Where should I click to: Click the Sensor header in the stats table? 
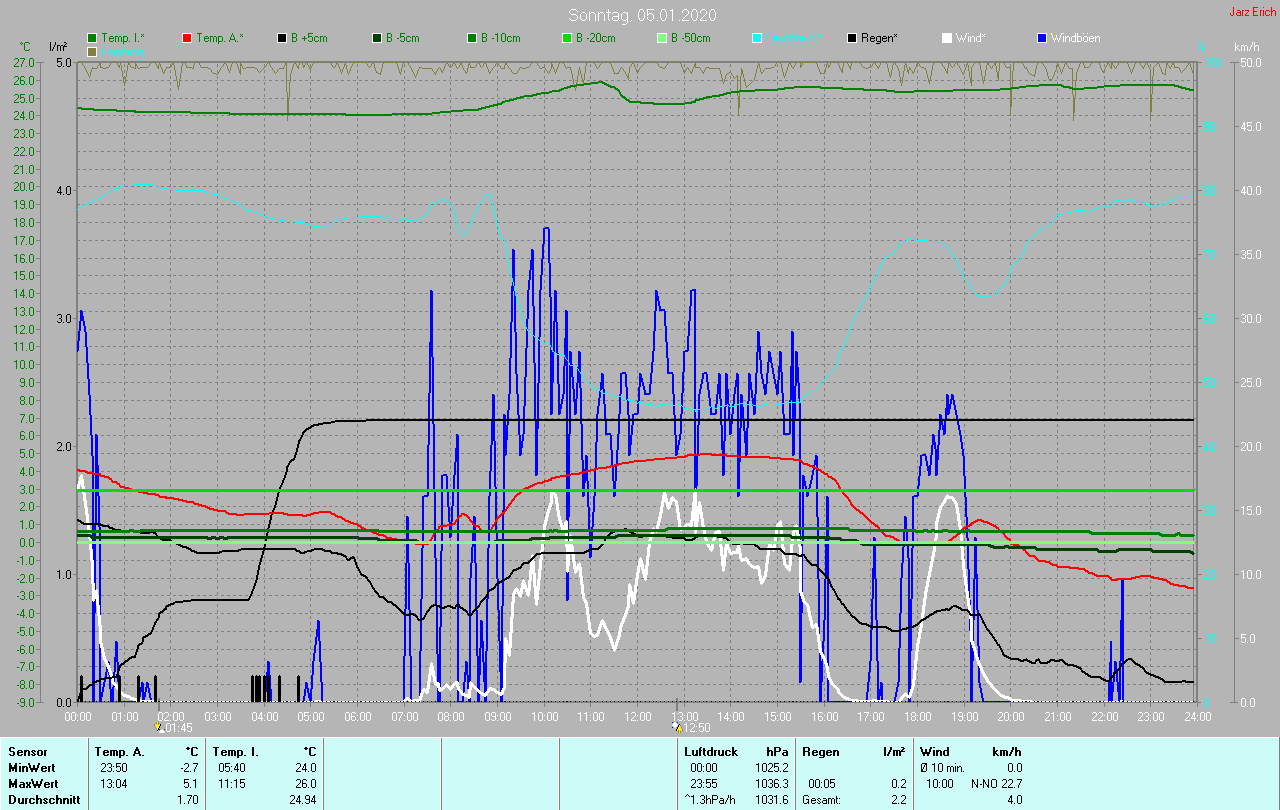[27, 751]
